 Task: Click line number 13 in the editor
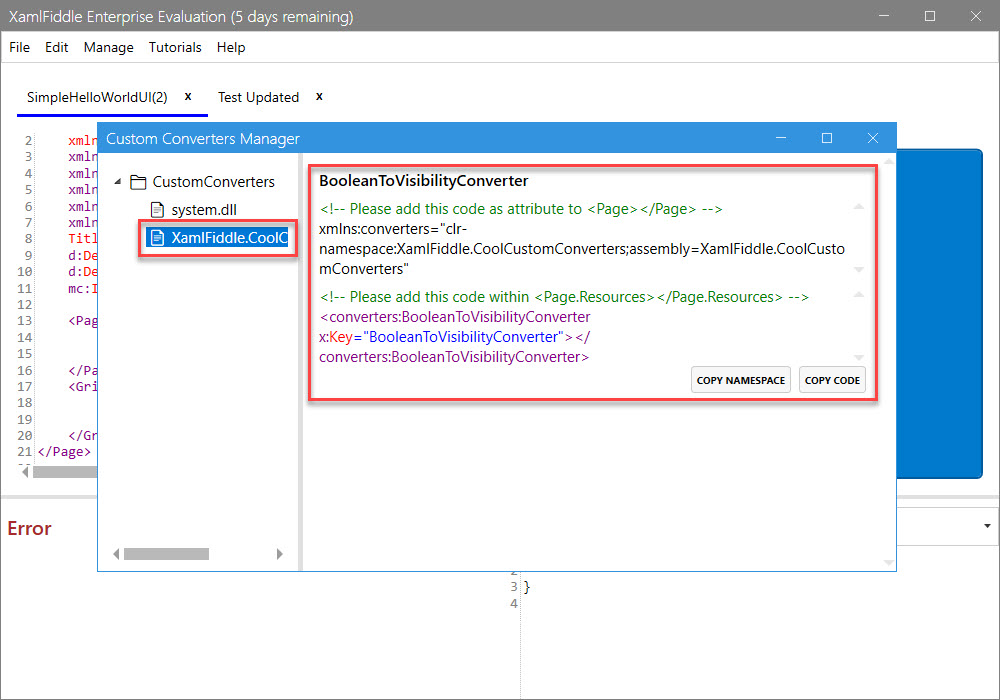tap(24, 321)
